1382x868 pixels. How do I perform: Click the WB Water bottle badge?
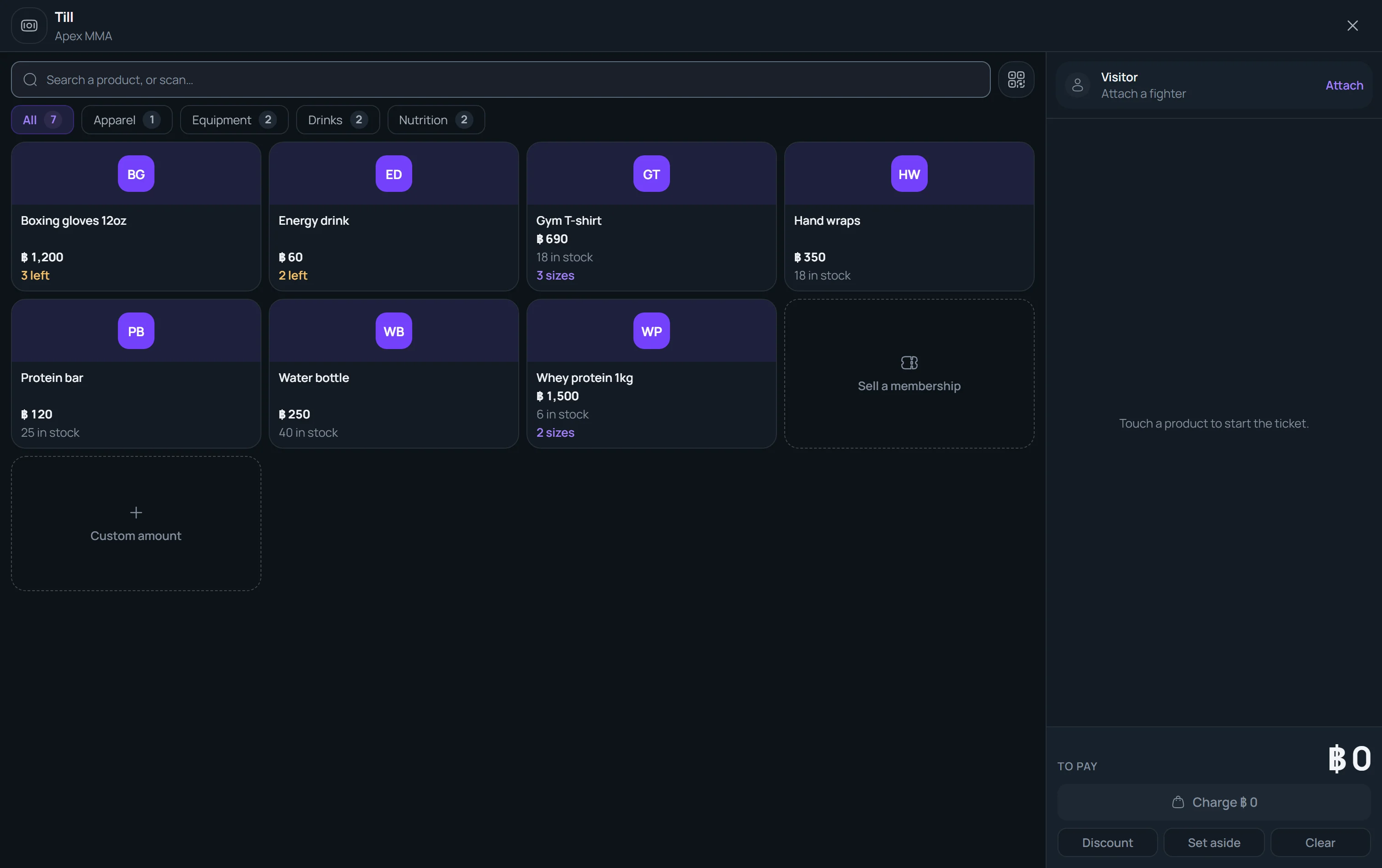(x=393, y=331)
